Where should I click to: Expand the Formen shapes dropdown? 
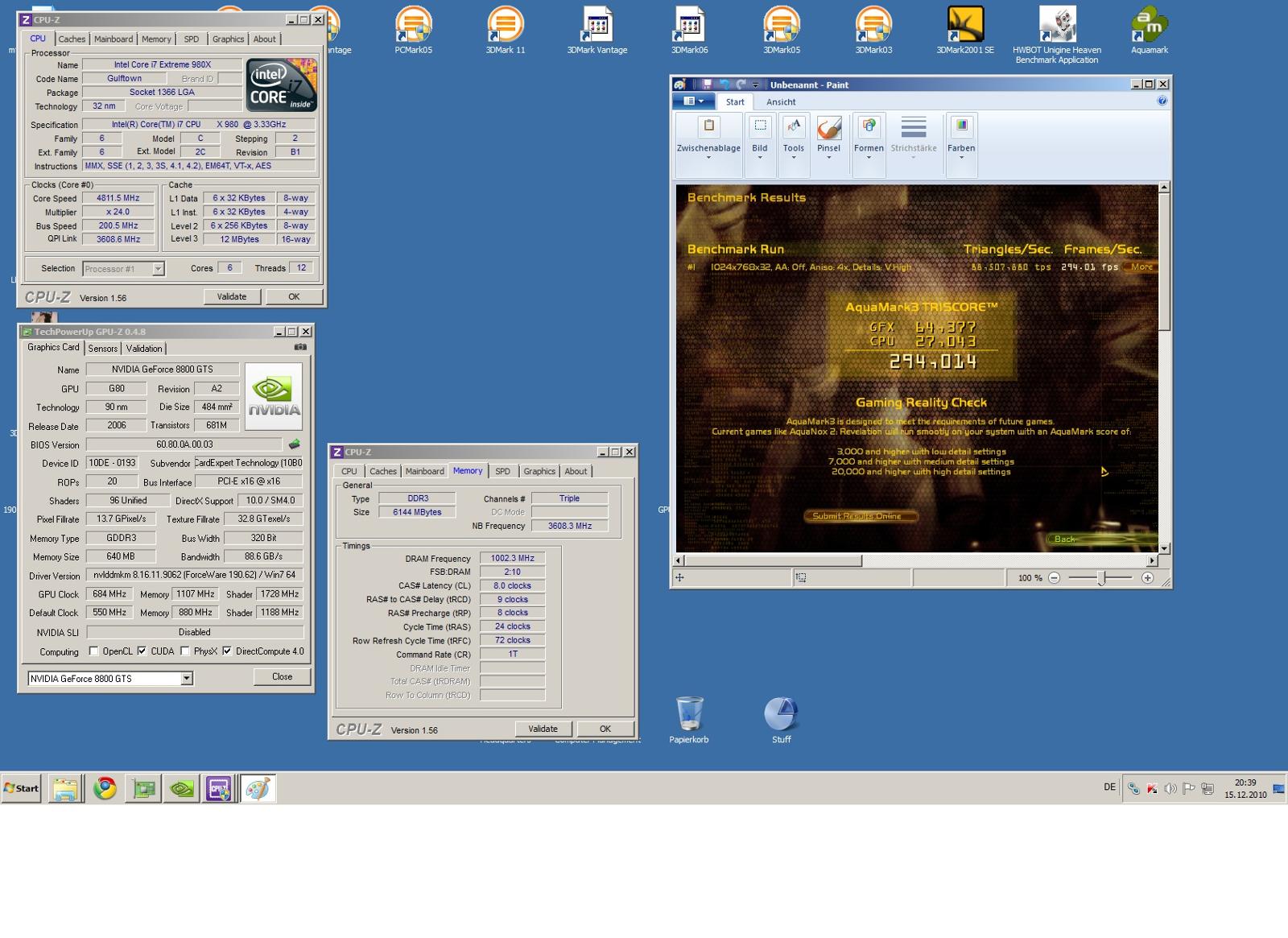click(869, 158)
